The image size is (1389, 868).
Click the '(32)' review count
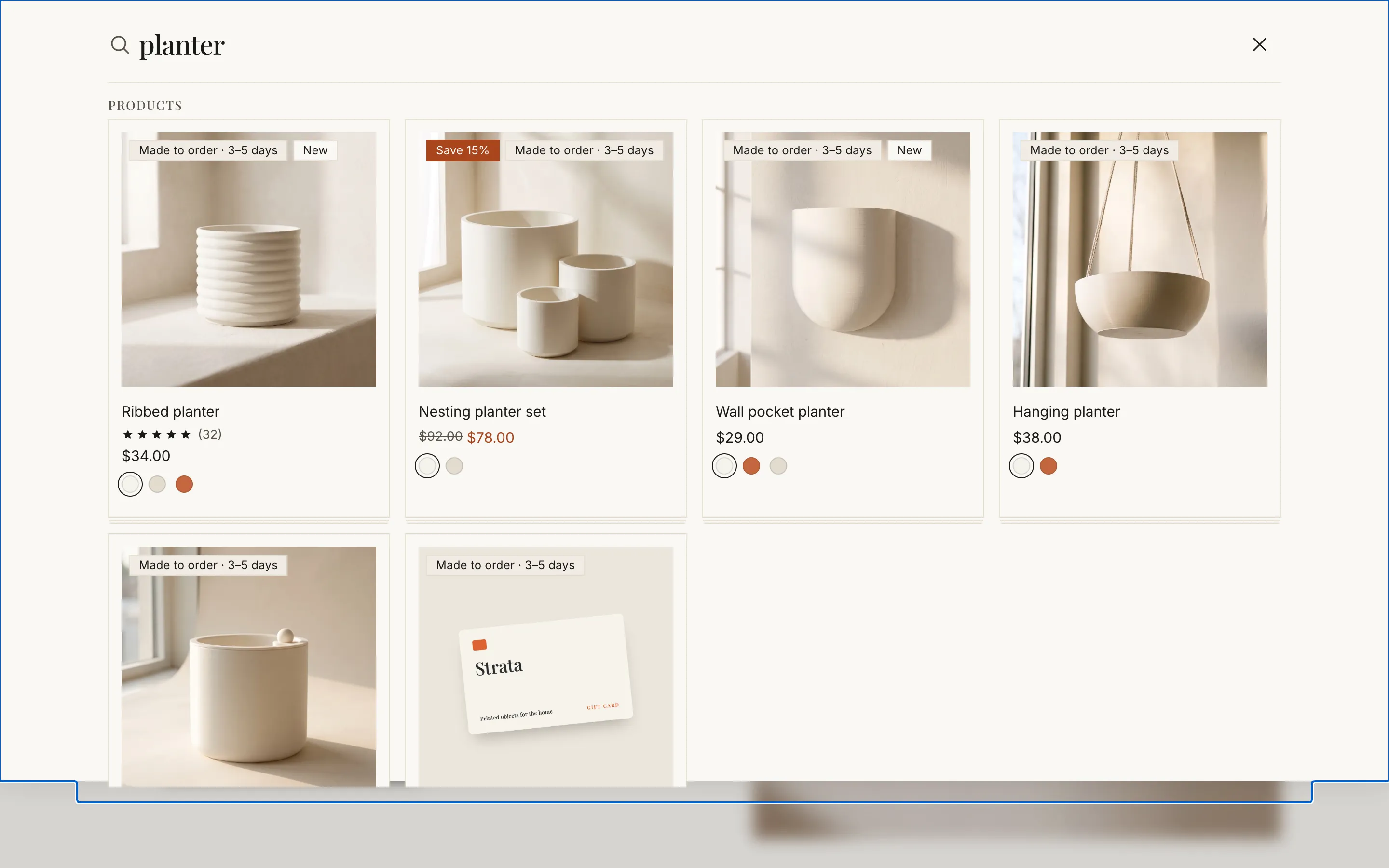(210, 434)
